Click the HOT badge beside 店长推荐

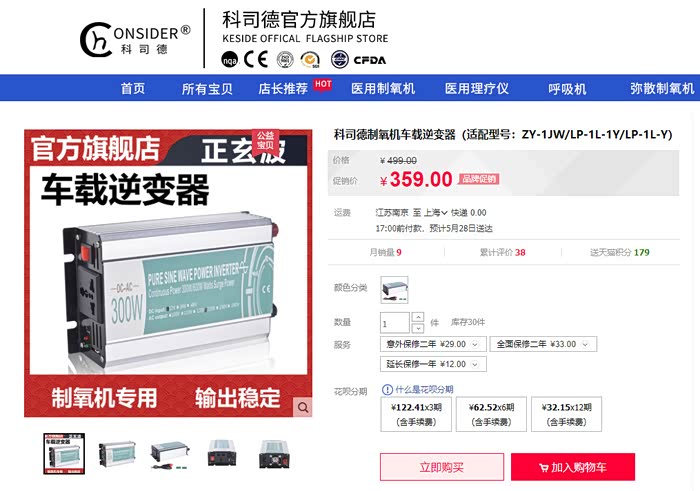tap(323, 84)
